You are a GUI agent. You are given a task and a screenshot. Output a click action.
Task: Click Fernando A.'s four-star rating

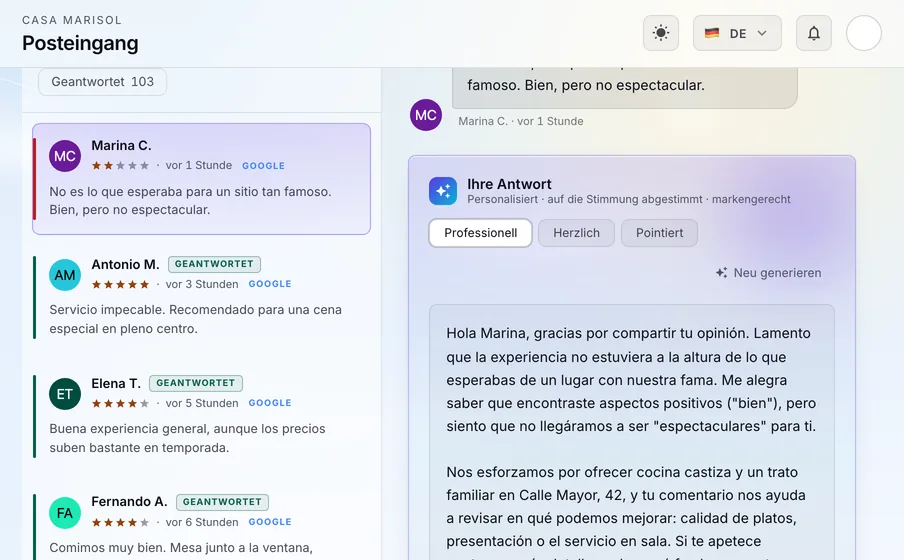pyautogui.click(x=120, y=522)
